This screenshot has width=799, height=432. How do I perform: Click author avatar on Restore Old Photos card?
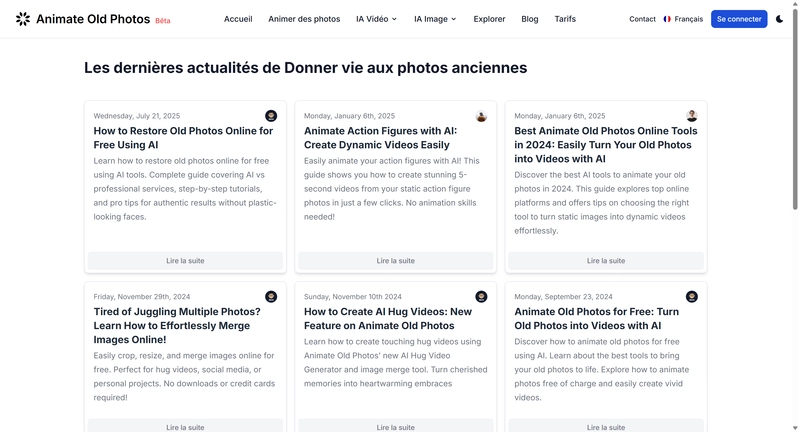(271, 116)
